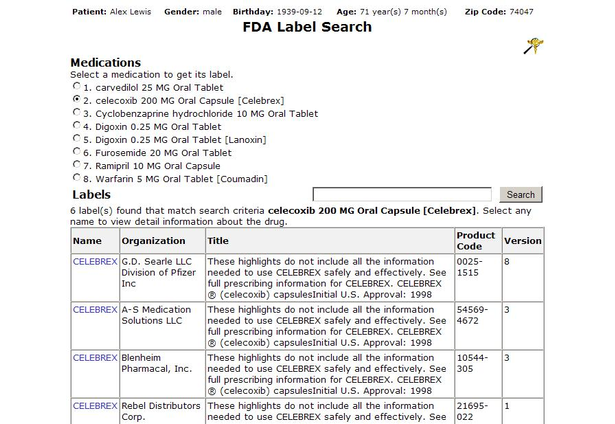
Task: Click the Title column header
Action: (x=330, y=241)
